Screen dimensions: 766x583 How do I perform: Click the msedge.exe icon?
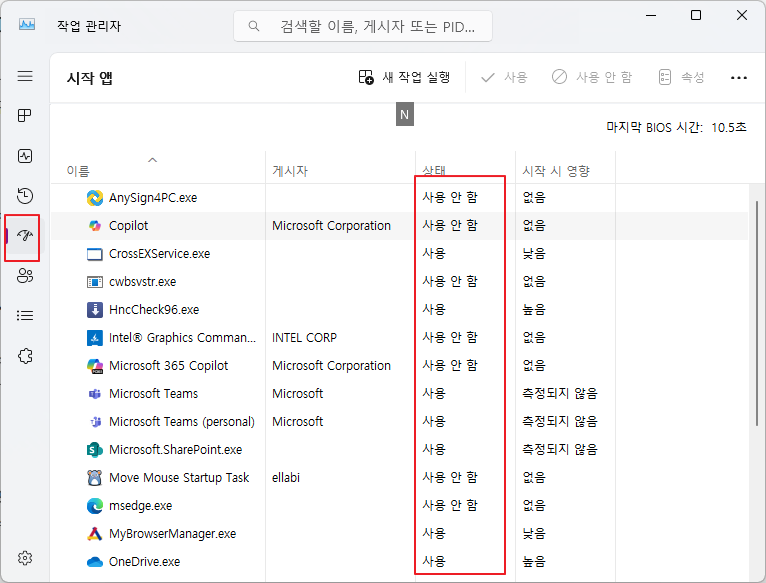(x=95, y=506)
